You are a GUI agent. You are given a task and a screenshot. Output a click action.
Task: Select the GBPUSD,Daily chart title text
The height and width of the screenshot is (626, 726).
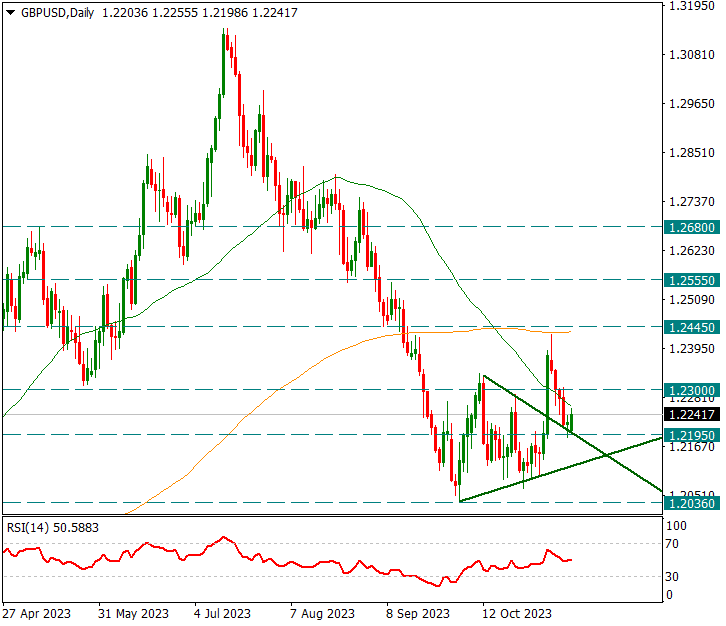57,13
